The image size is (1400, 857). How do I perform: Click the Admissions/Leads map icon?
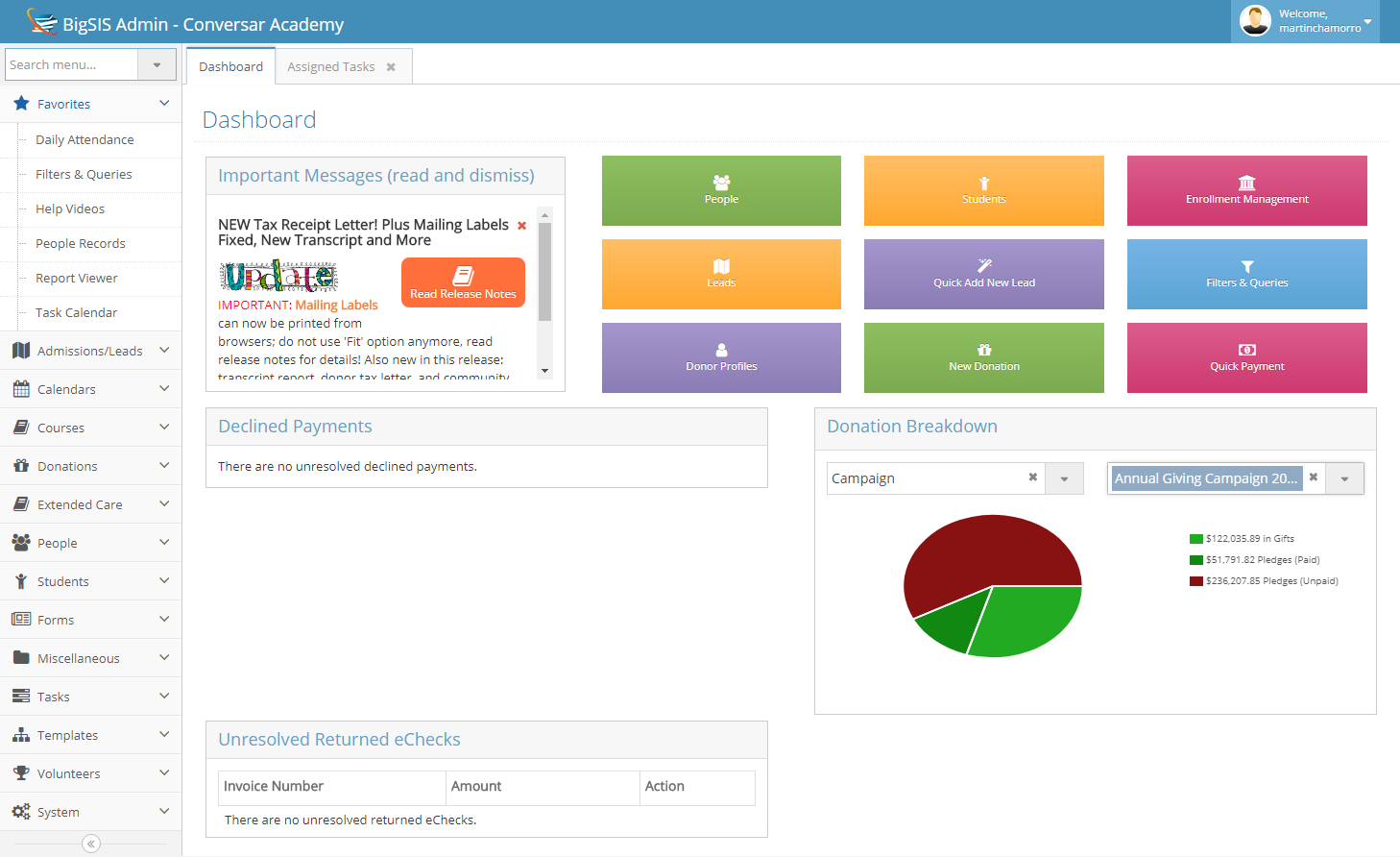point(21,351)
